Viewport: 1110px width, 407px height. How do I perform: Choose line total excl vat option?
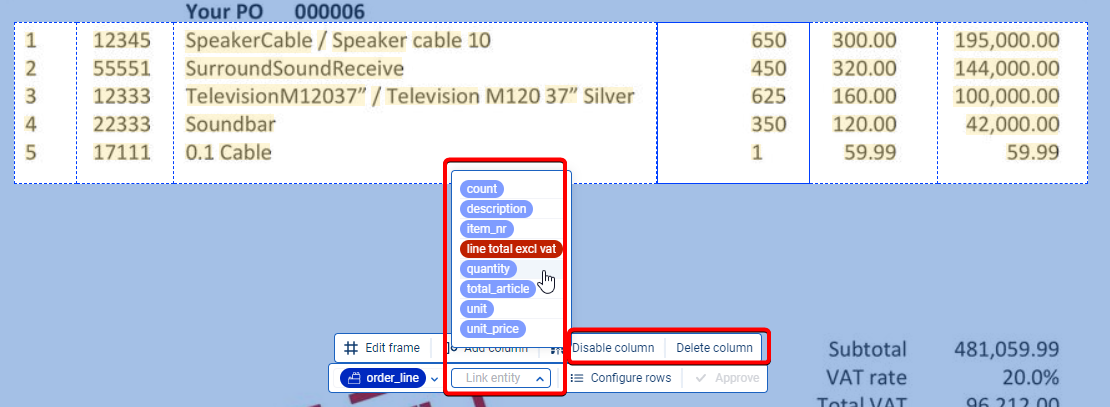point(511,248)
